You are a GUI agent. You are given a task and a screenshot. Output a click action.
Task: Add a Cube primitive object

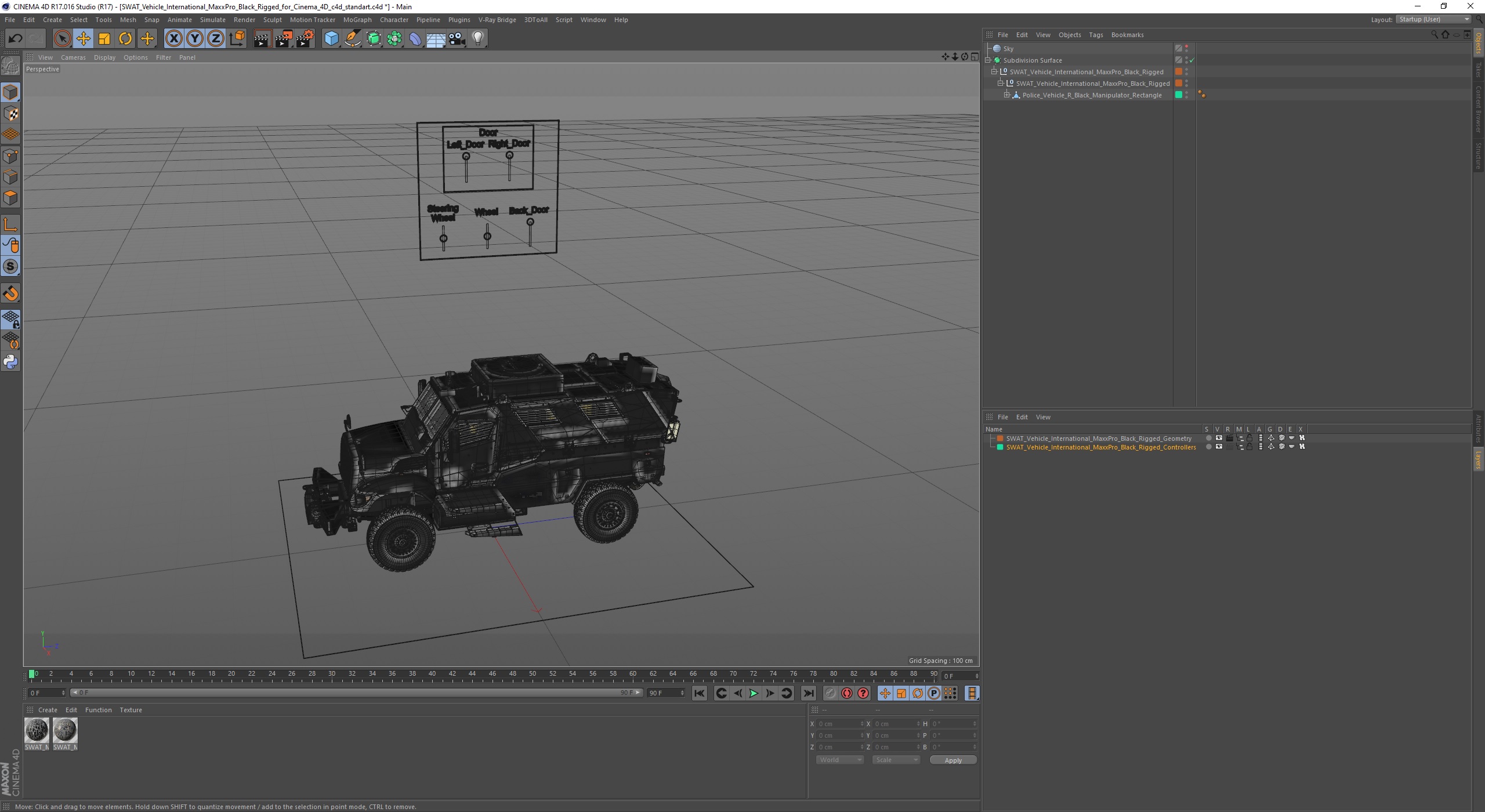(x=331, y=39)
